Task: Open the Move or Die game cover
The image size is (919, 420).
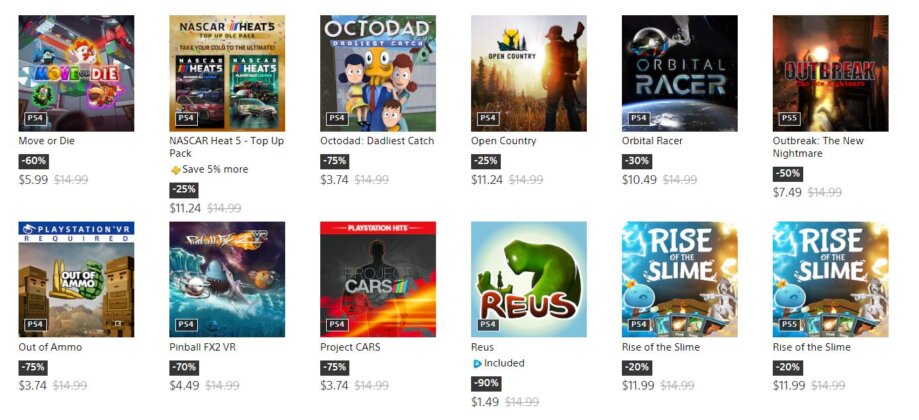Action: (x=76, y=73)
